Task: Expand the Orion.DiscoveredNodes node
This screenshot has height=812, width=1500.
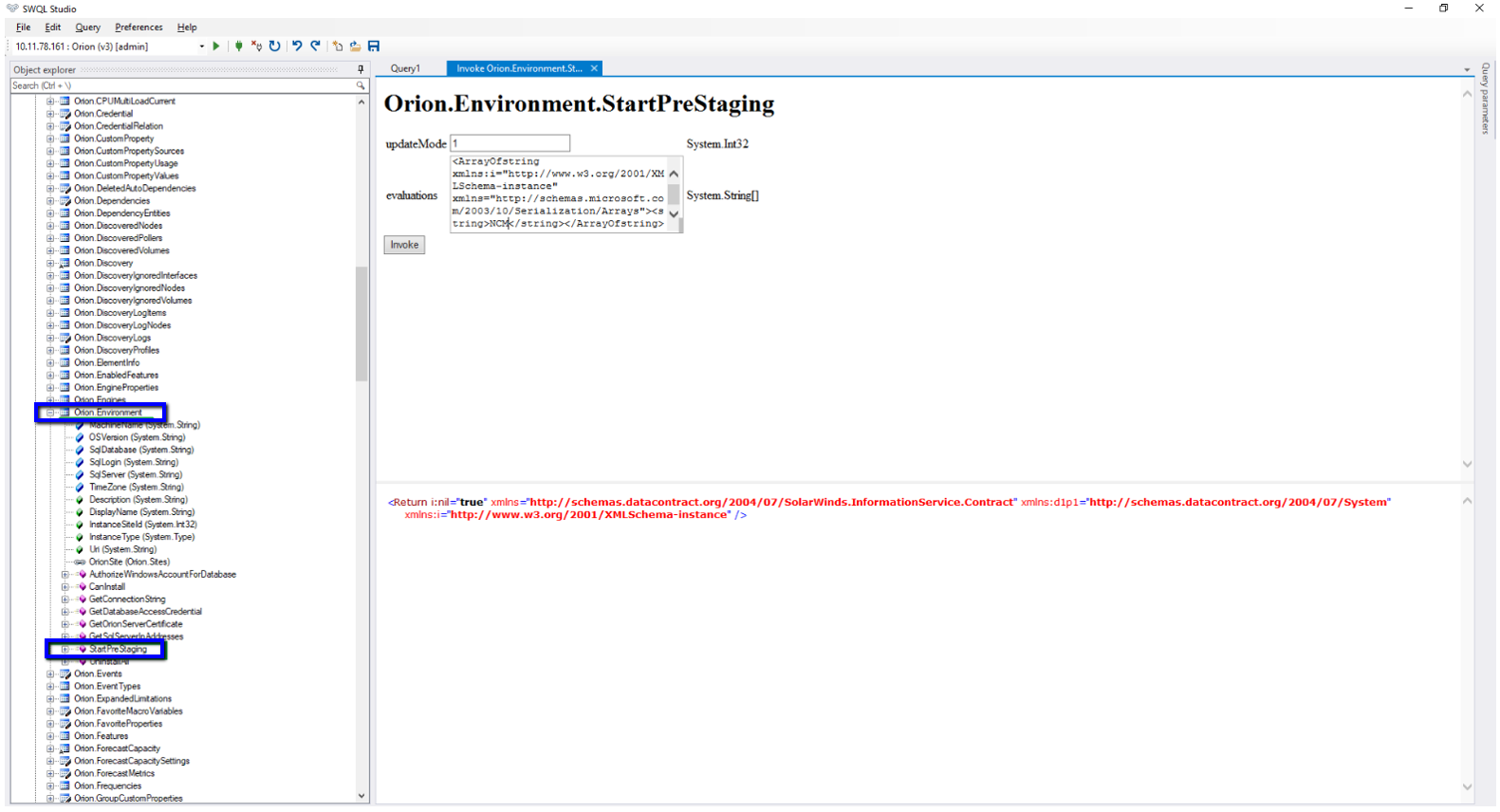Action: [50, 226]
